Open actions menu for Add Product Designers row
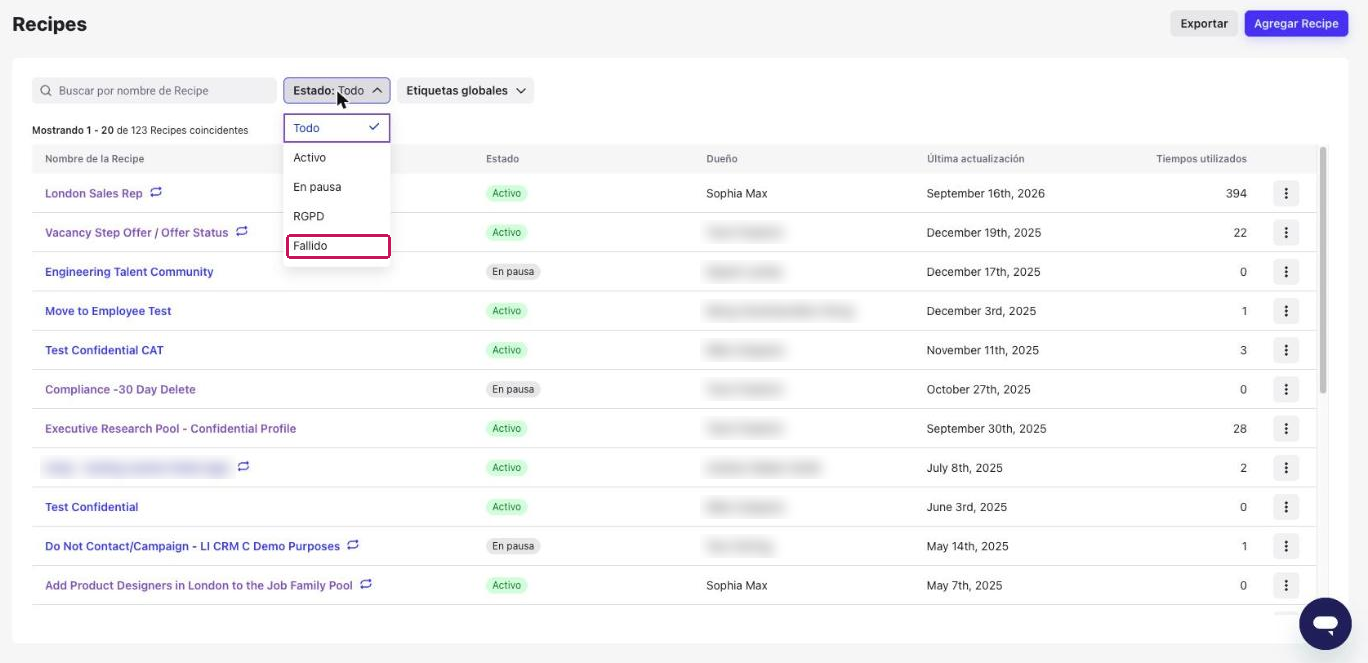1368x663 pixels. [1286, 586]
